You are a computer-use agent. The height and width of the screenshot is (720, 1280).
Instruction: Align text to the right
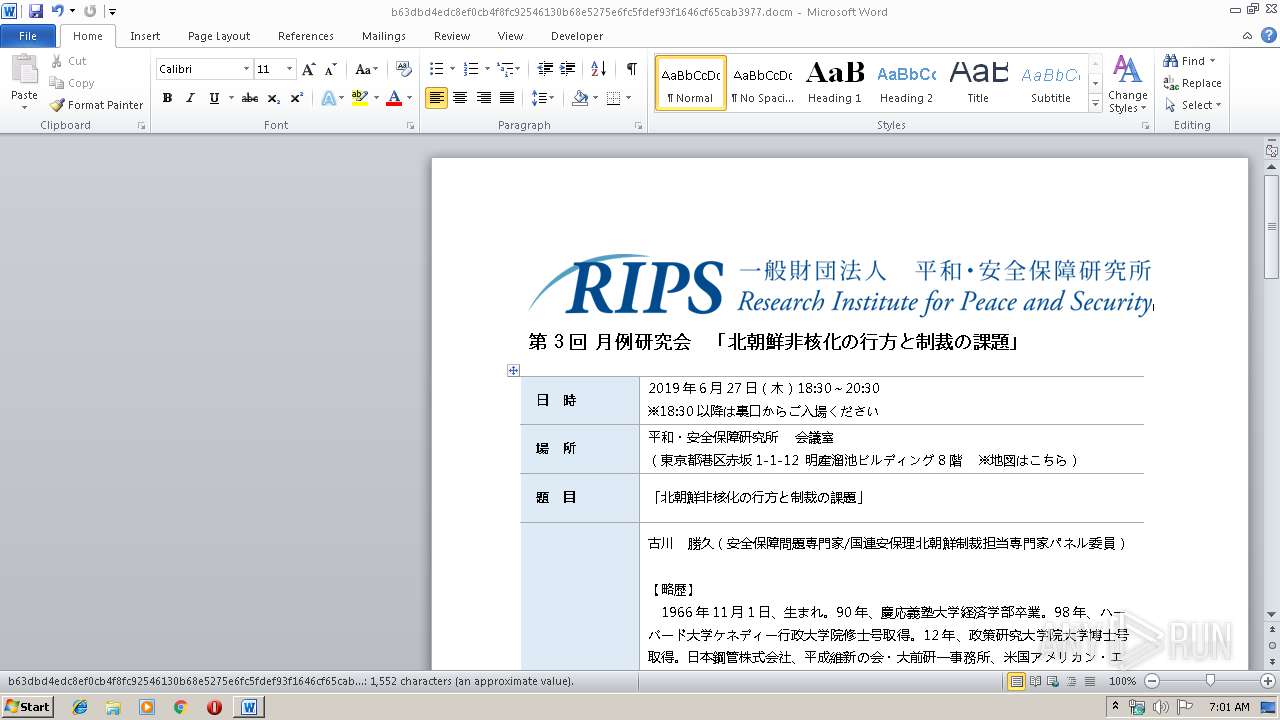[484, 98]
